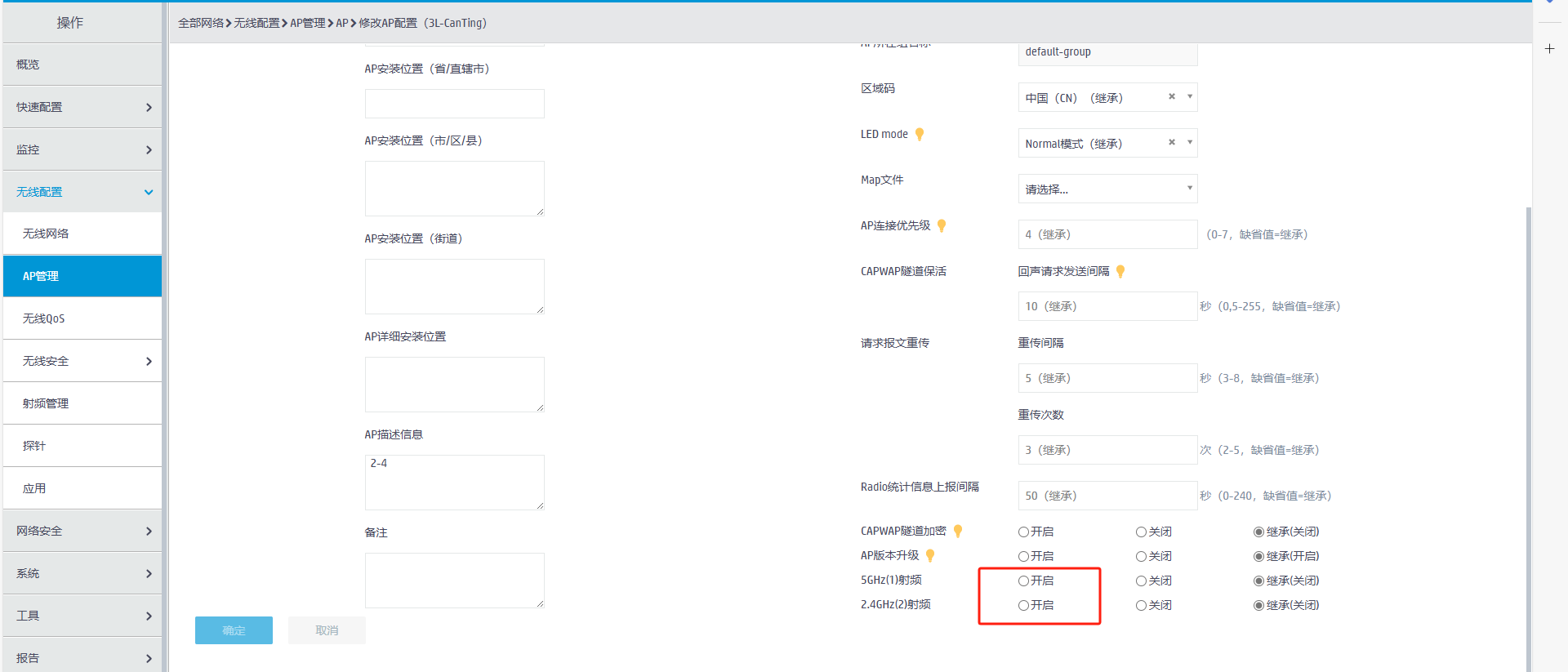Expand the 快速配置 sidebar section
The height and width of the screenshot is (672, 1568).
click(82, 107)
